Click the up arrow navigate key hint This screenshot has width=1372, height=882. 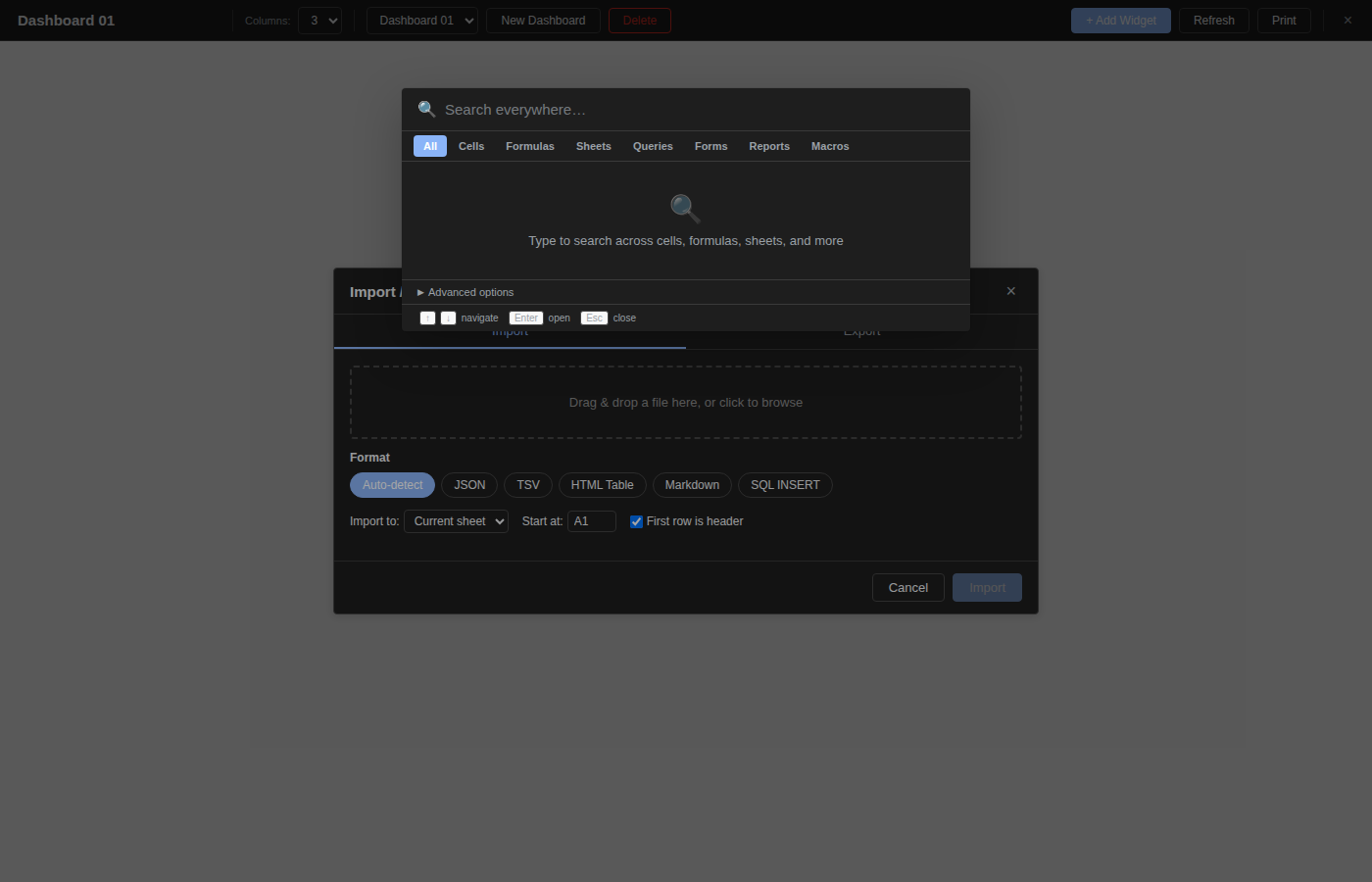click(427, 318)
